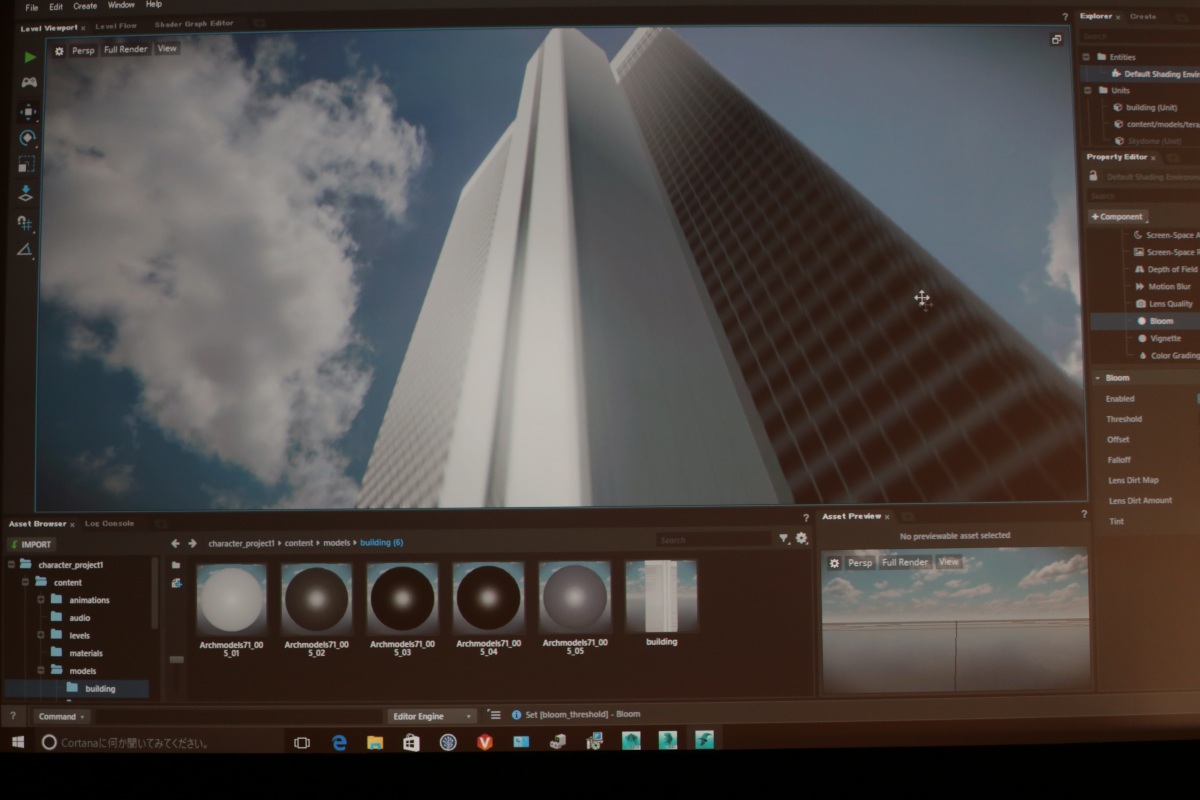Viewport: 1200px width, 800px height.
Task: Open Microsoft Edge from the taskbar
Action: tap(339, 742)
